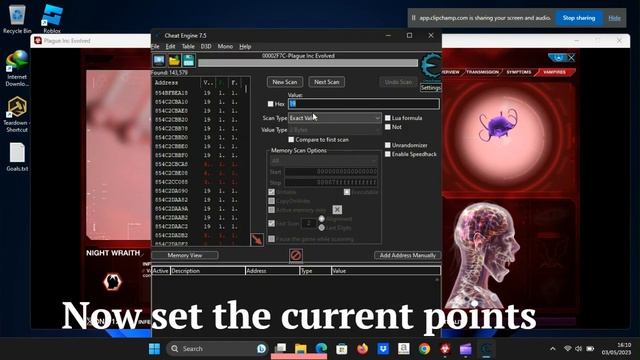This screenshot has width=640, height=360.
Task: Open the Internet Download desktop shortcut
Action: (x=17, y=69)
